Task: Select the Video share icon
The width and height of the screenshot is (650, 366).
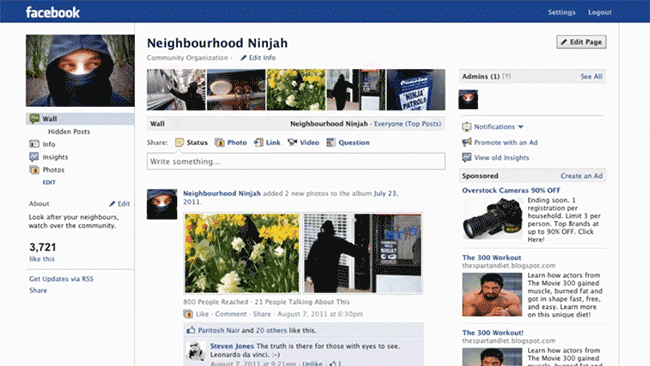Action: point(292,143)
